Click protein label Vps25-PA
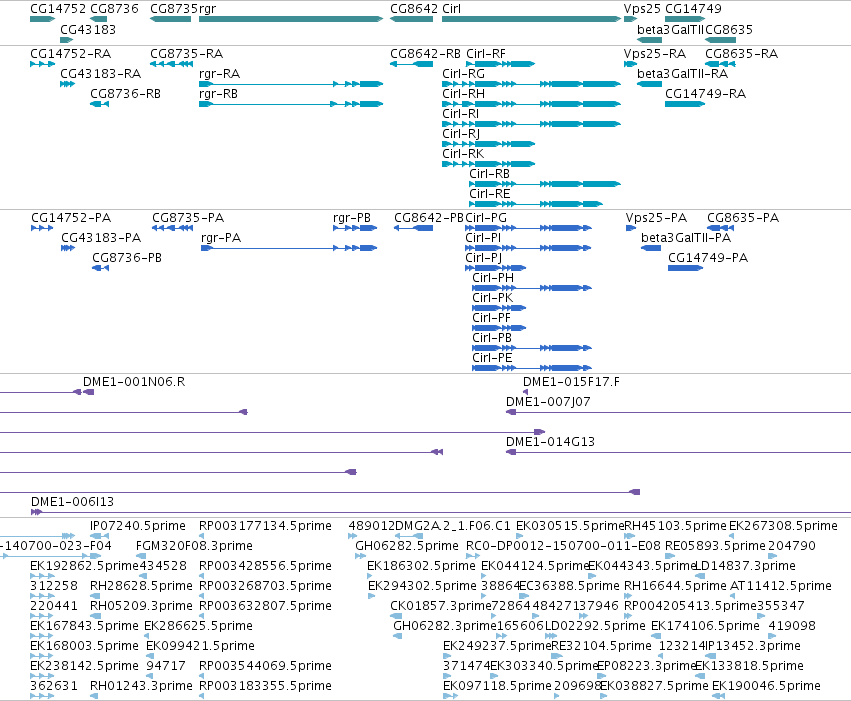 point(656,218)
